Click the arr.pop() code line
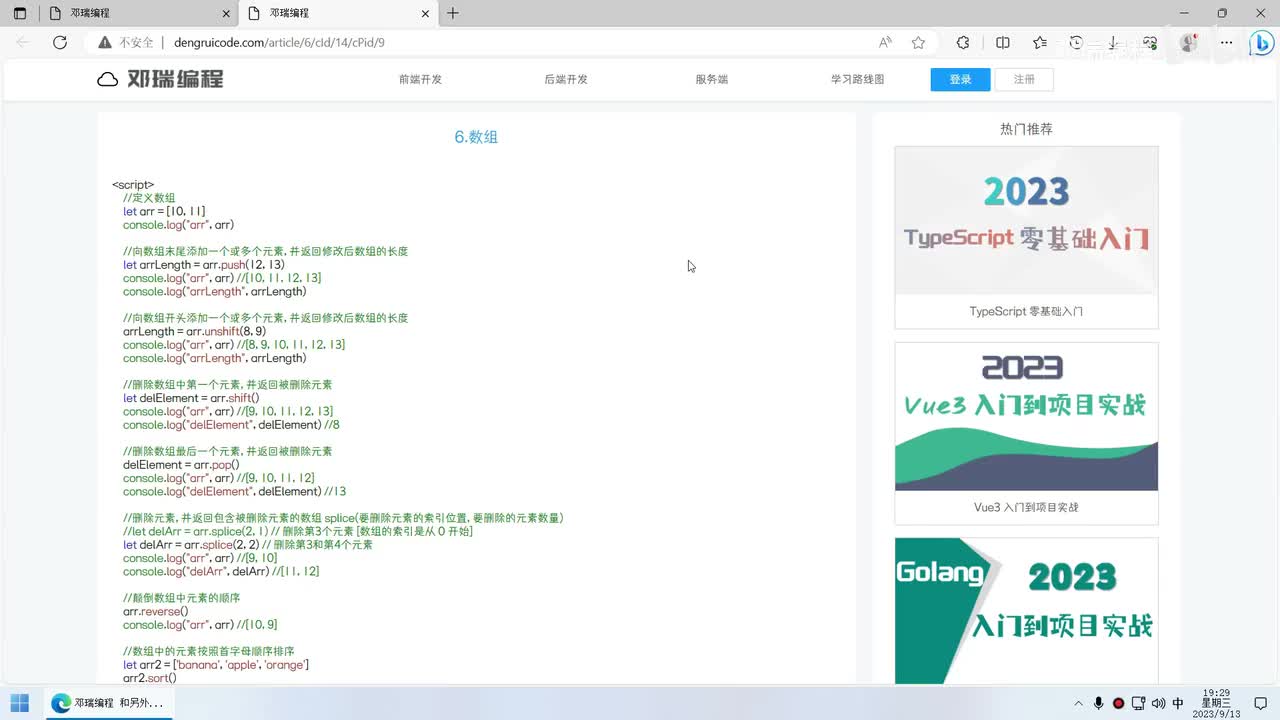The height and width of the screenshot is (720, 1280). click(x=181, y=465)
